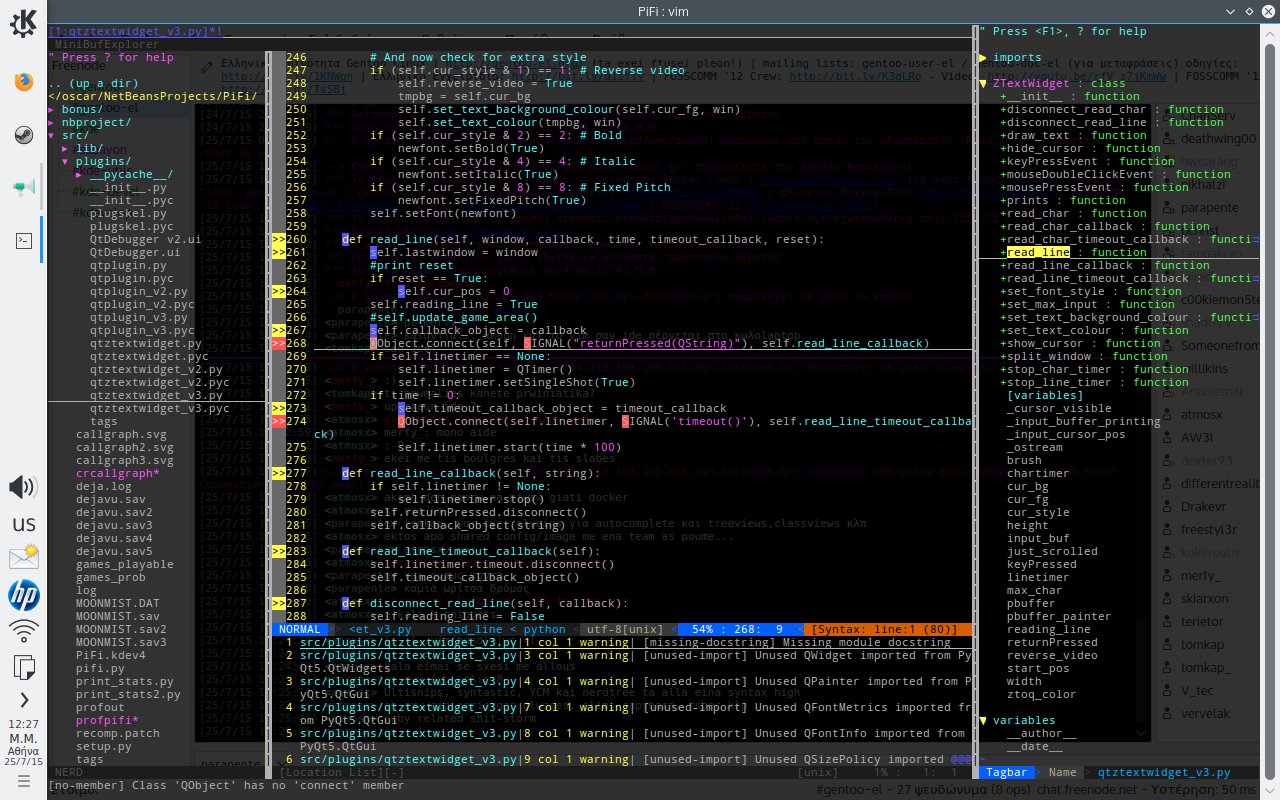Open qtplugin_v3.py in the file tree

point(139,317)
